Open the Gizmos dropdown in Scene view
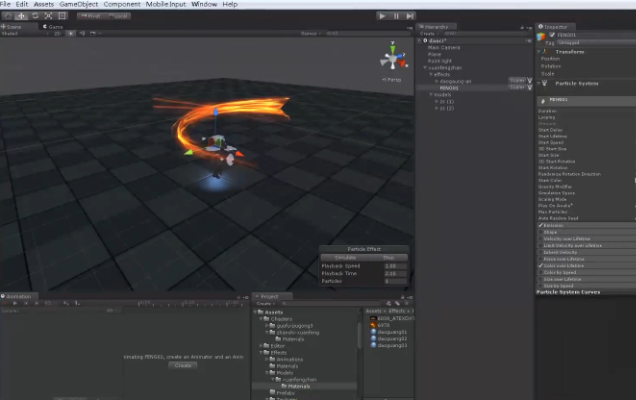636x400 pixels. (x=311, y=33)
